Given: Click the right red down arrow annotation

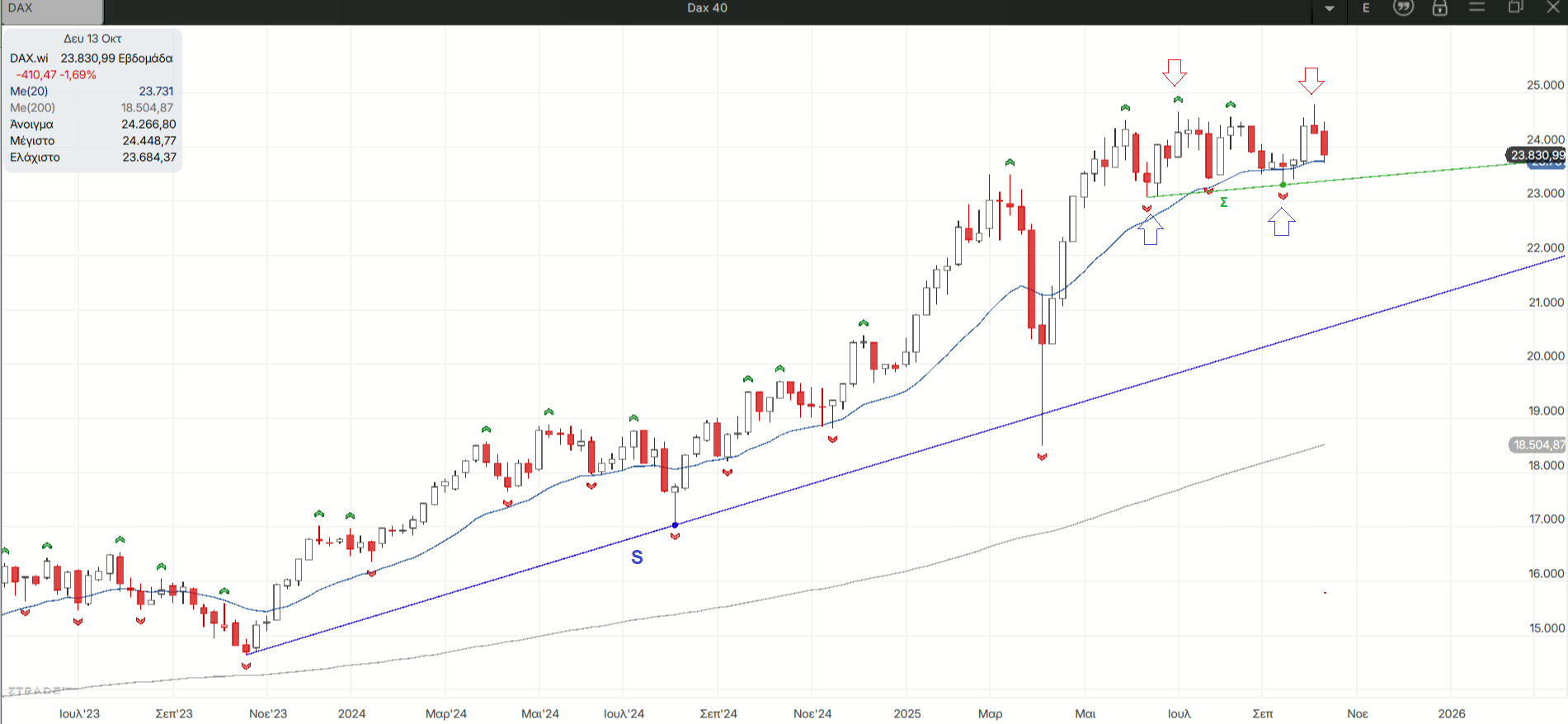Looking at the screenshot, I should pos(1311,81).
